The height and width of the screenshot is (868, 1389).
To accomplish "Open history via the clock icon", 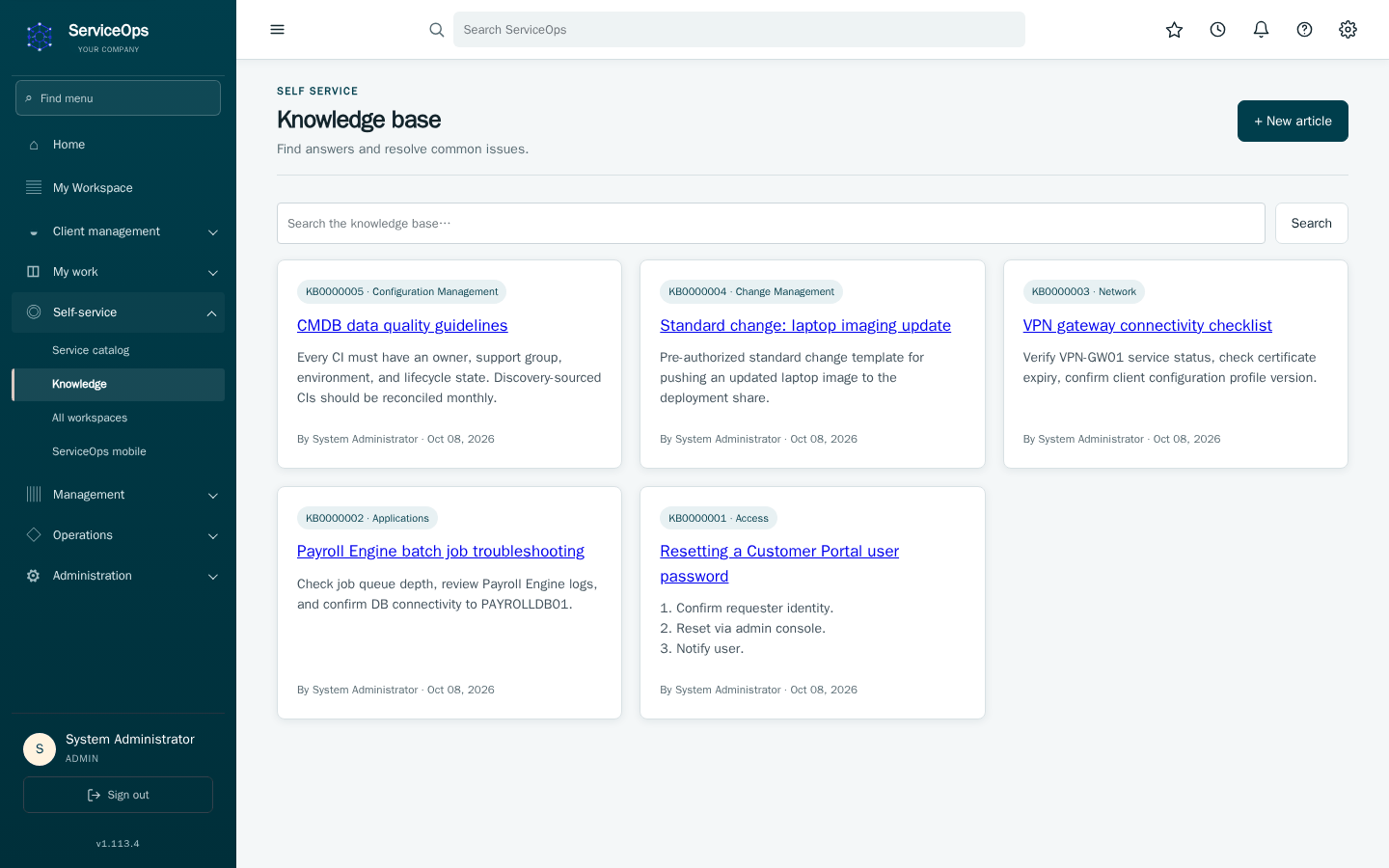I will coord(1217,30).
